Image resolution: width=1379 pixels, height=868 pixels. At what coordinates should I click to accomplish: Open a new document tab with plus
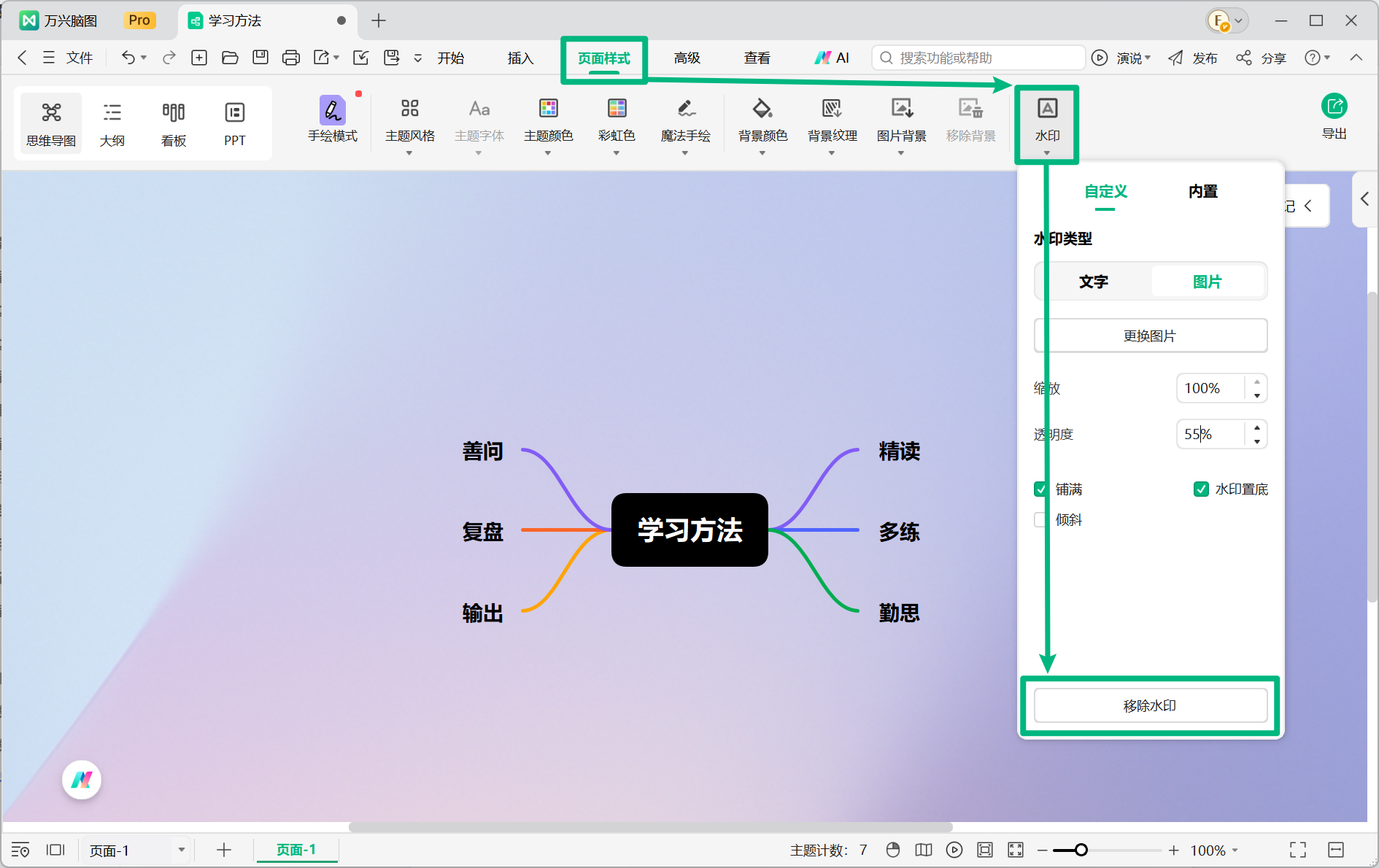tap(378, 20)
